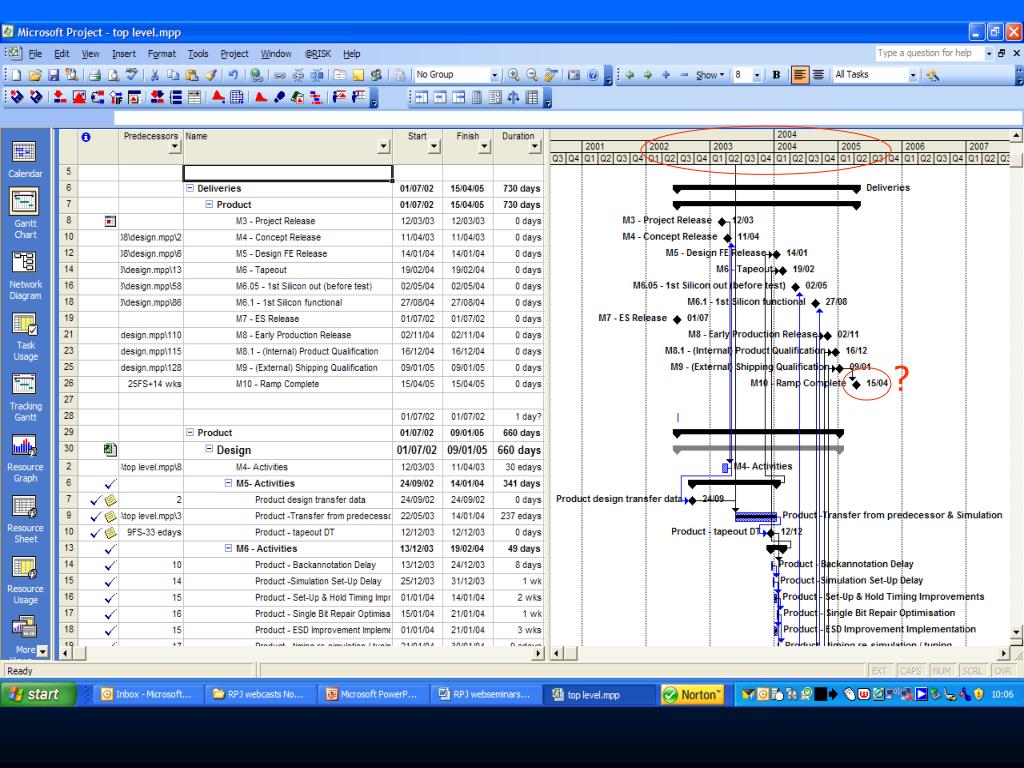Open RPJ webcasts folder taskbar button
The image size is (1024, 768).
click(x=259, y=694)
